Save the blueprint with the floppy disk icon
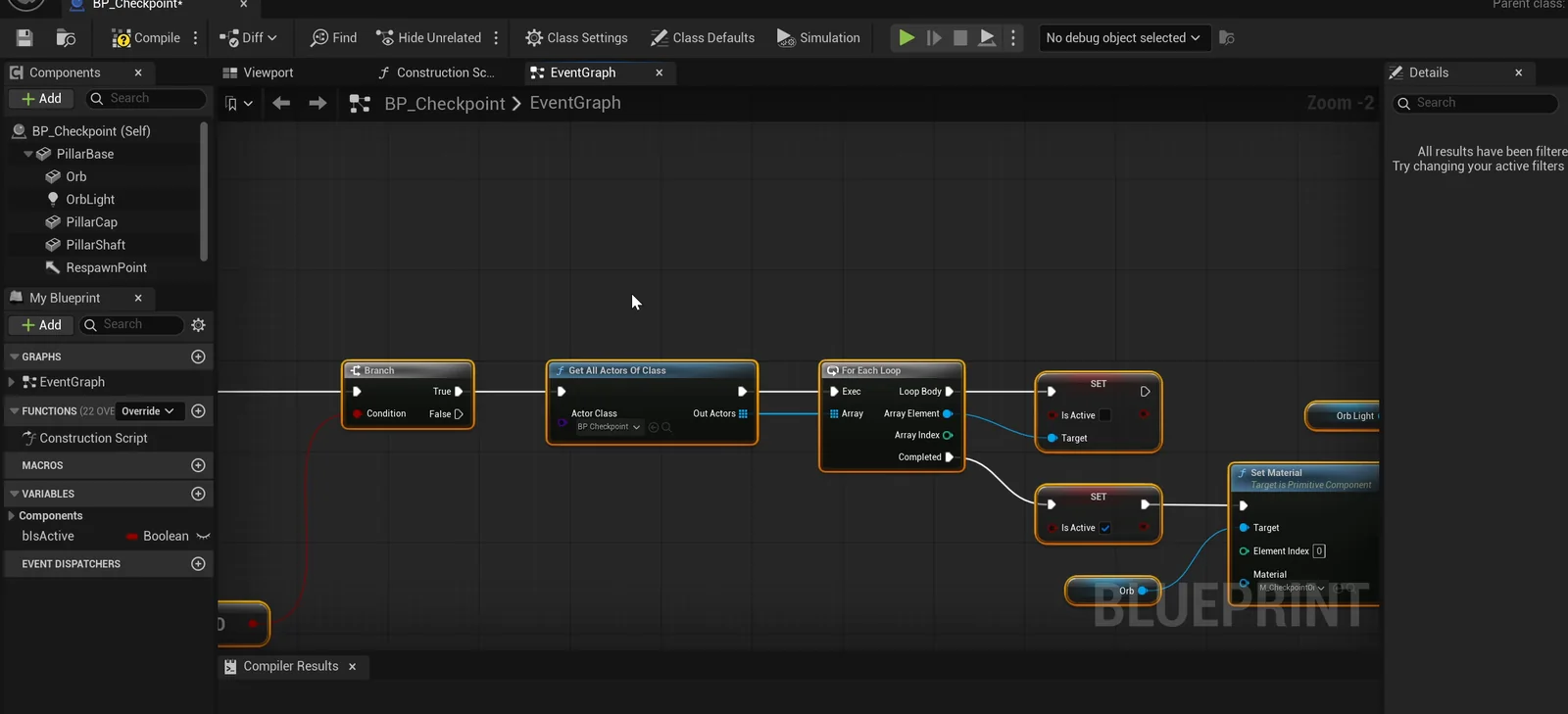The width and height of the screenshot is (1568, 714). click(x=24, y=38)
